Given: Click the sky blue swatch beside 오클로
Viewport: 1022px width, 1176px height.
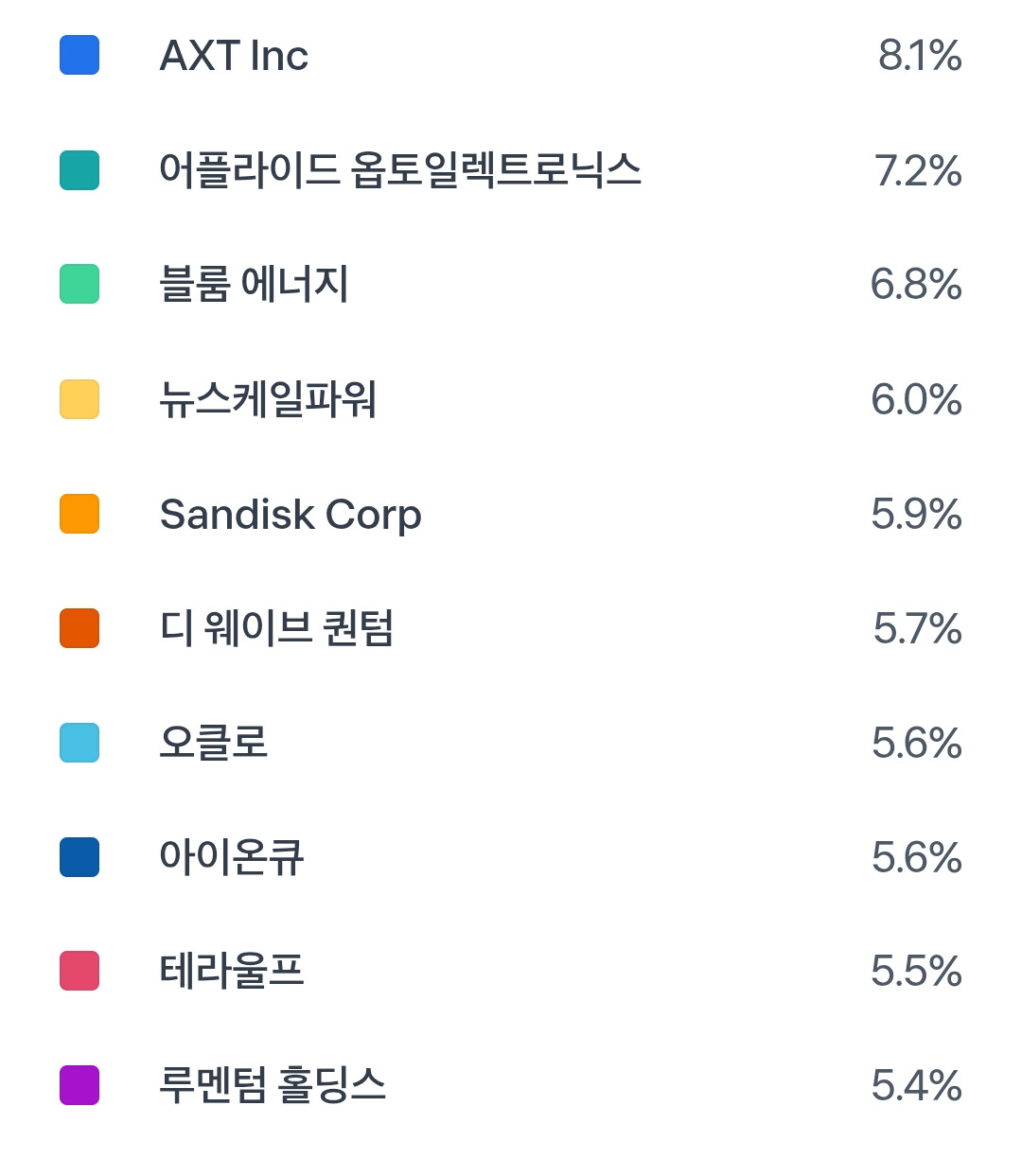Looking at the screenshot, I should [79, 743].
